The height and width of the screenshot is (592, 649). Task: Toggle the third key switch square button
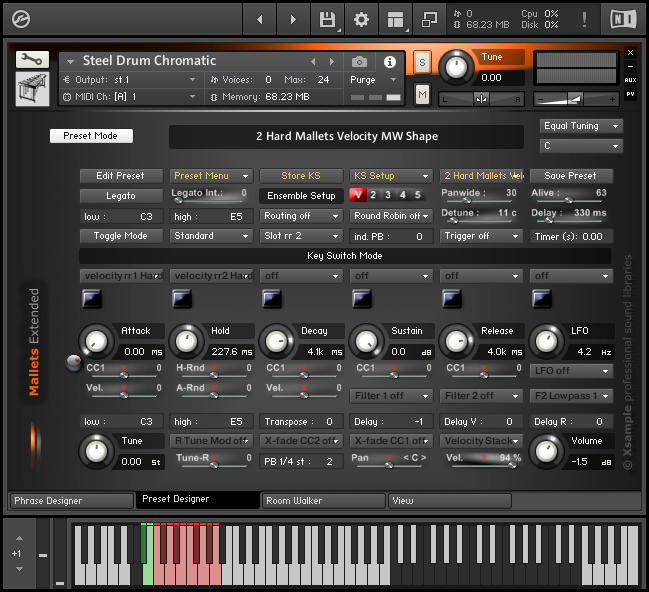pyautogui.click(x=272, y=298)
